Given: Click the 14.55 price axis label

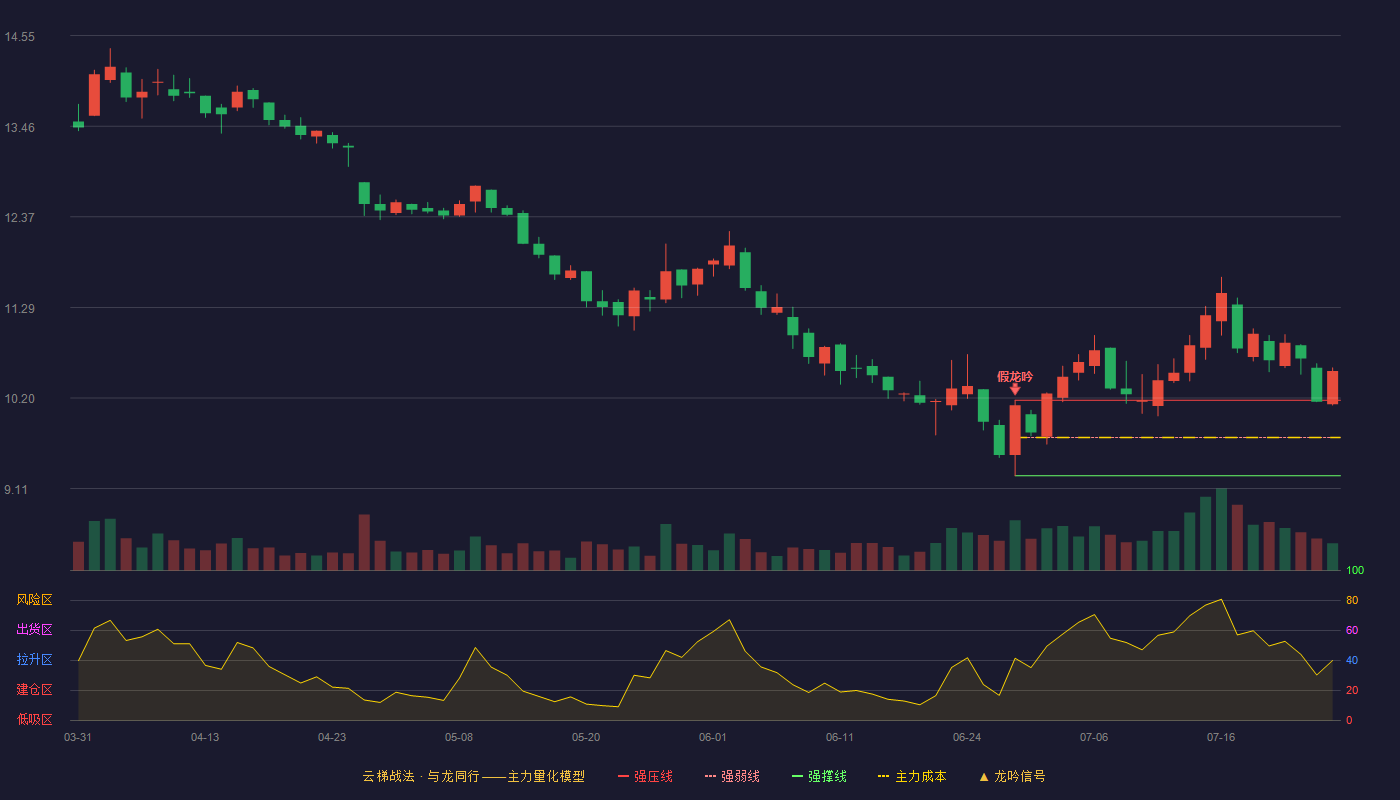Looking at the screenshot, I should pos(19,37).
